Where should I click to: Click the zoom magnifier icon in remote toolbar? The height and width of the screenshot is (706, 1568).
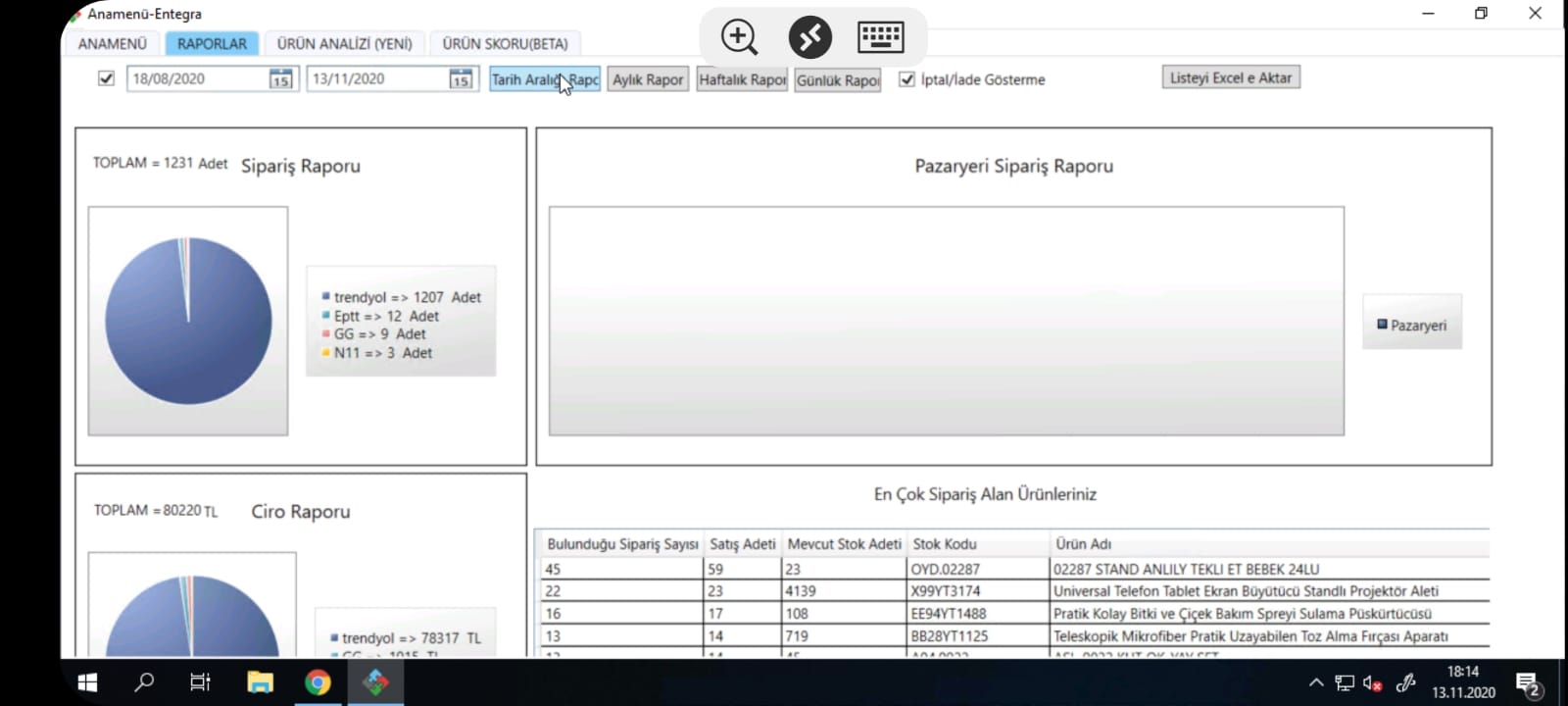pyautogui.click(x=739, y=37)
